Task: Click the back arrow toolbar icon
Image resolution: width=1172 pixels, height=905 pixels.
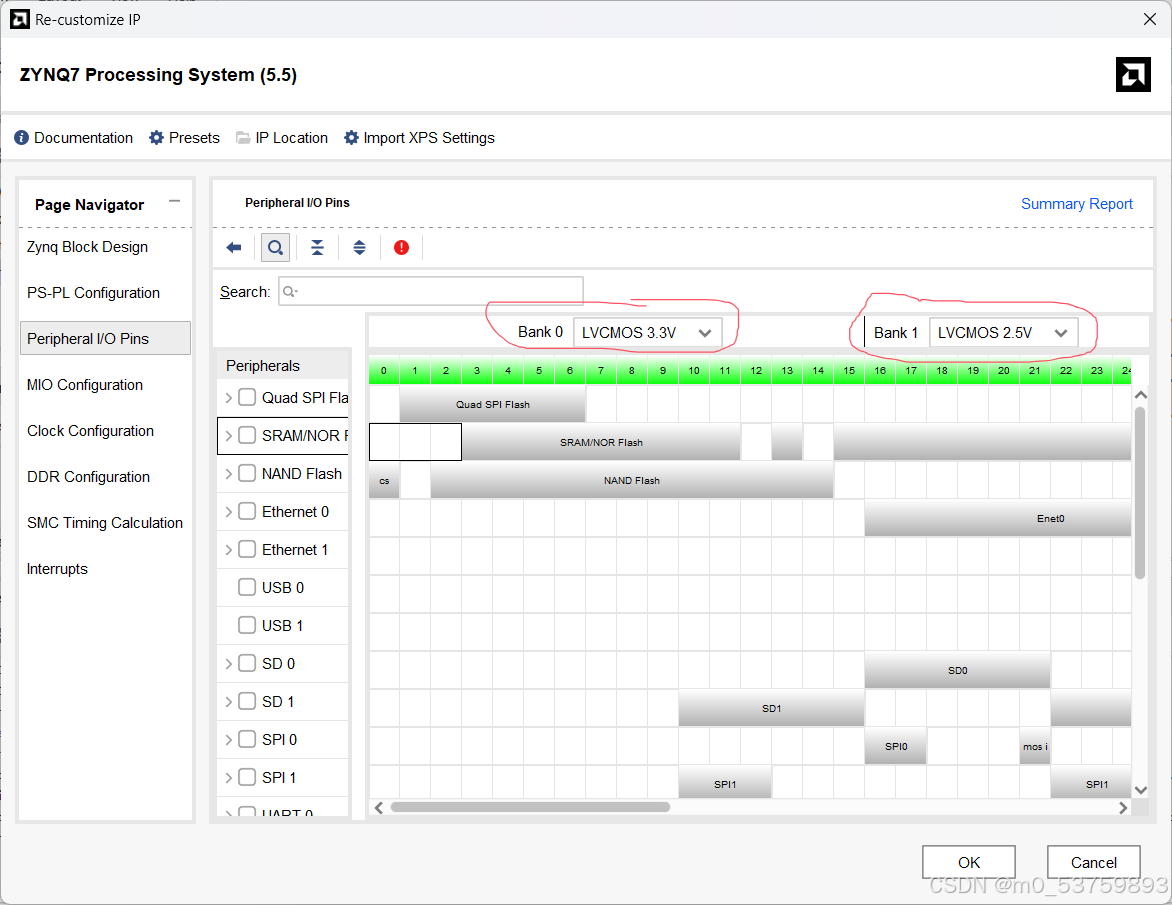Action: coord(234,247)
